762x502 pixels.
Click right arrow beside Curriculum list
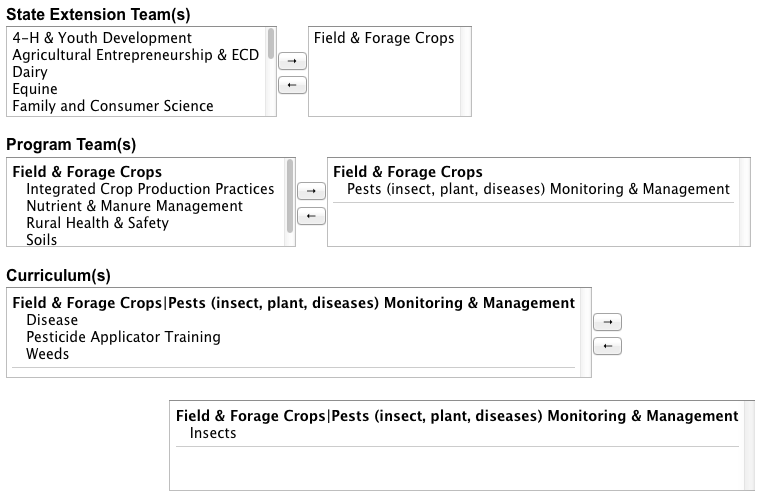click(608, 322)
